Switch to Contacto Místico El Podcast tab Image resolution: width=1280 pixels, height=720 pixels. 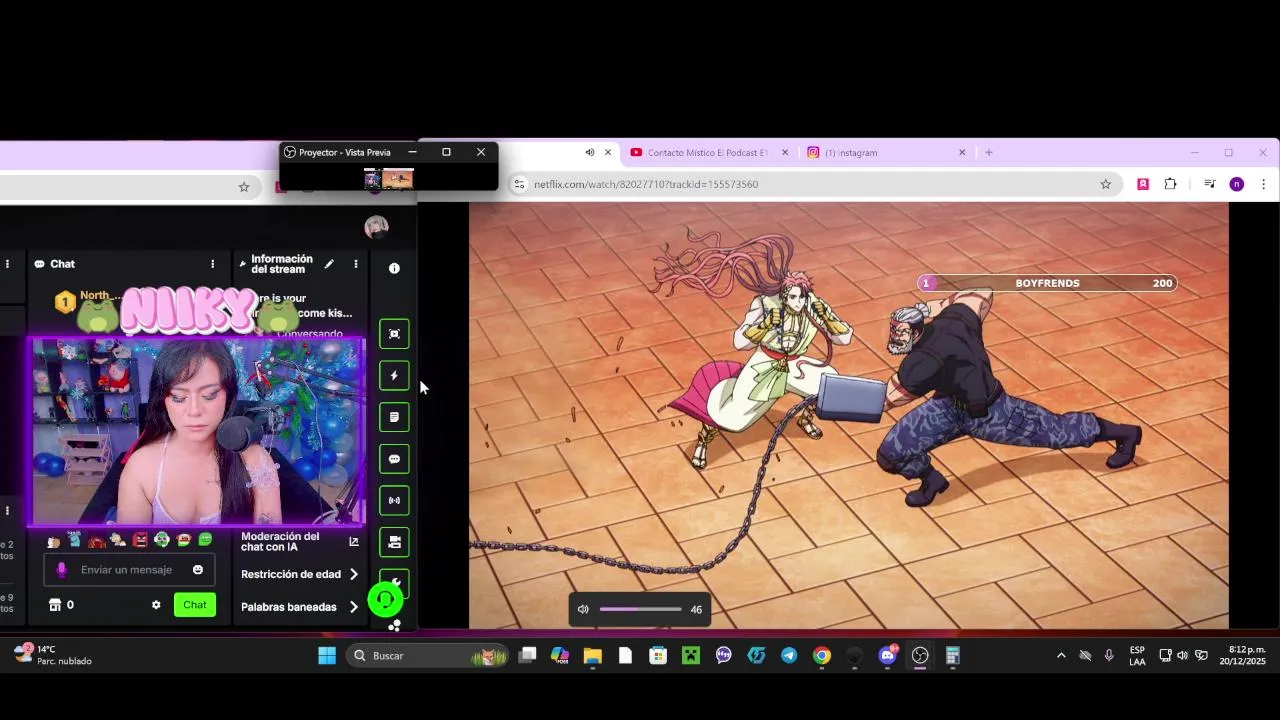pos(700,153)
